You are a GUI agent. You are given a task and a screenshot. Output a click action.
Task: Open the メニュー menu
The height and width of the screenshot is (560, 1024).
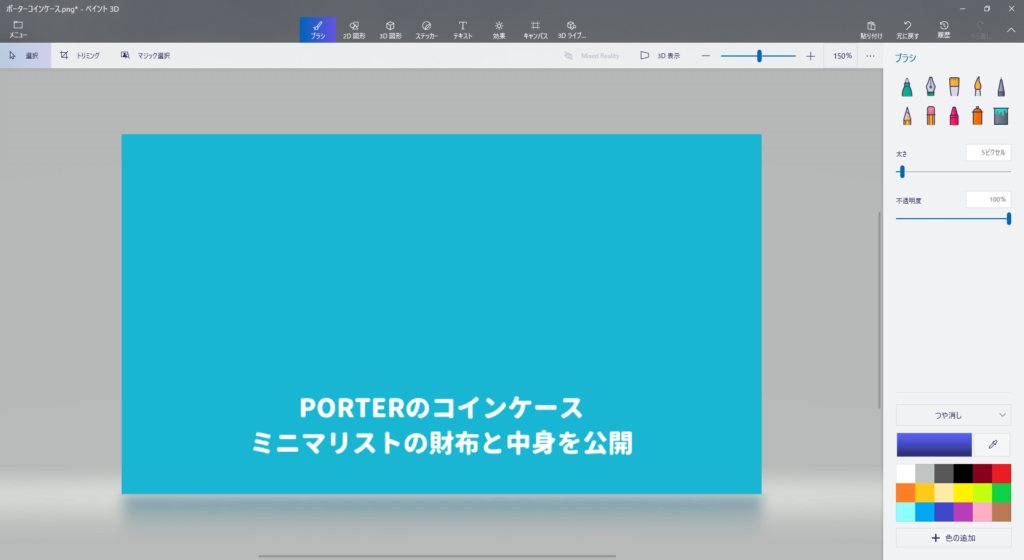point(18,29)
